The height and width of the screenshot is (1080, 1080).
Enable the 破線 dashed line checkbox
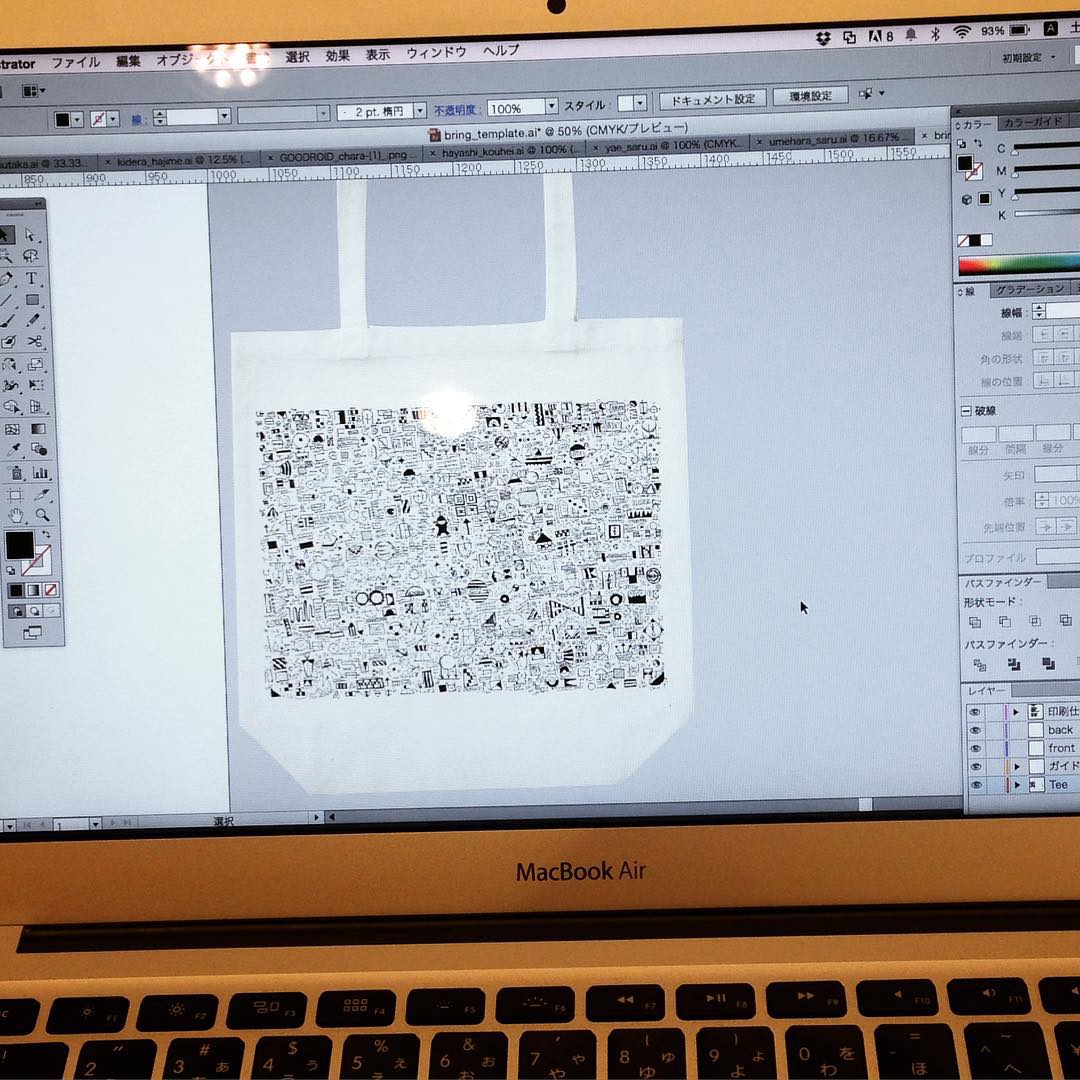click(x=966, y=411)
